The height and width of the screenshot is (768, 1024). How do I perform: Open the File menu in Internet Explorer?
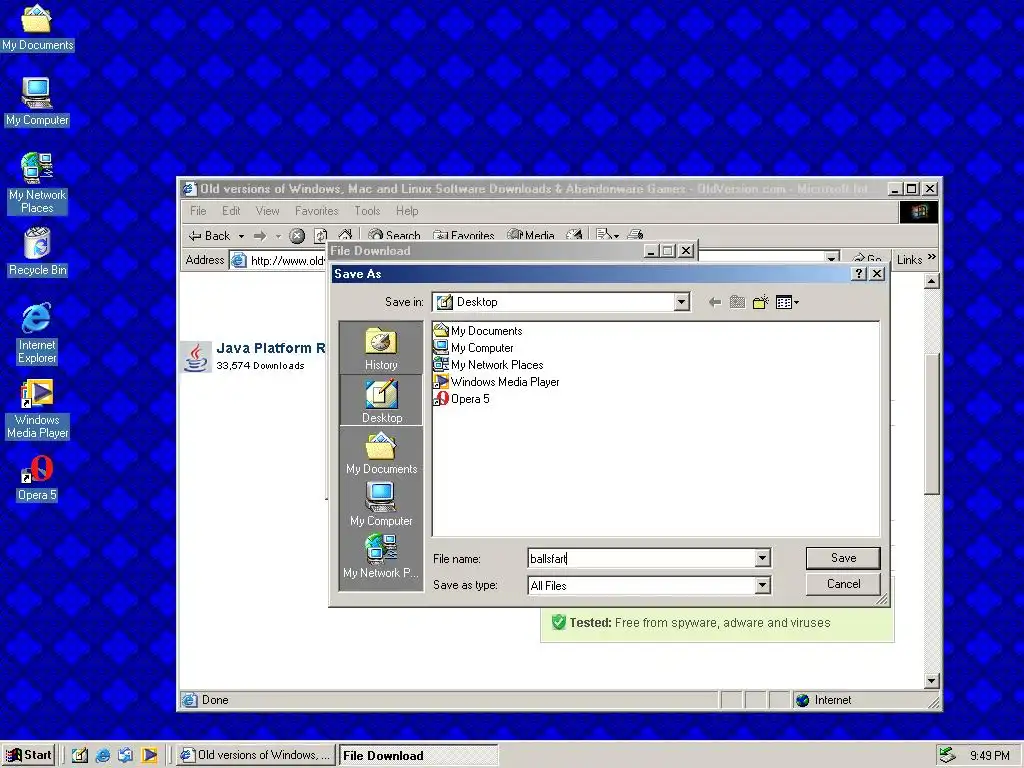(198, 211)
